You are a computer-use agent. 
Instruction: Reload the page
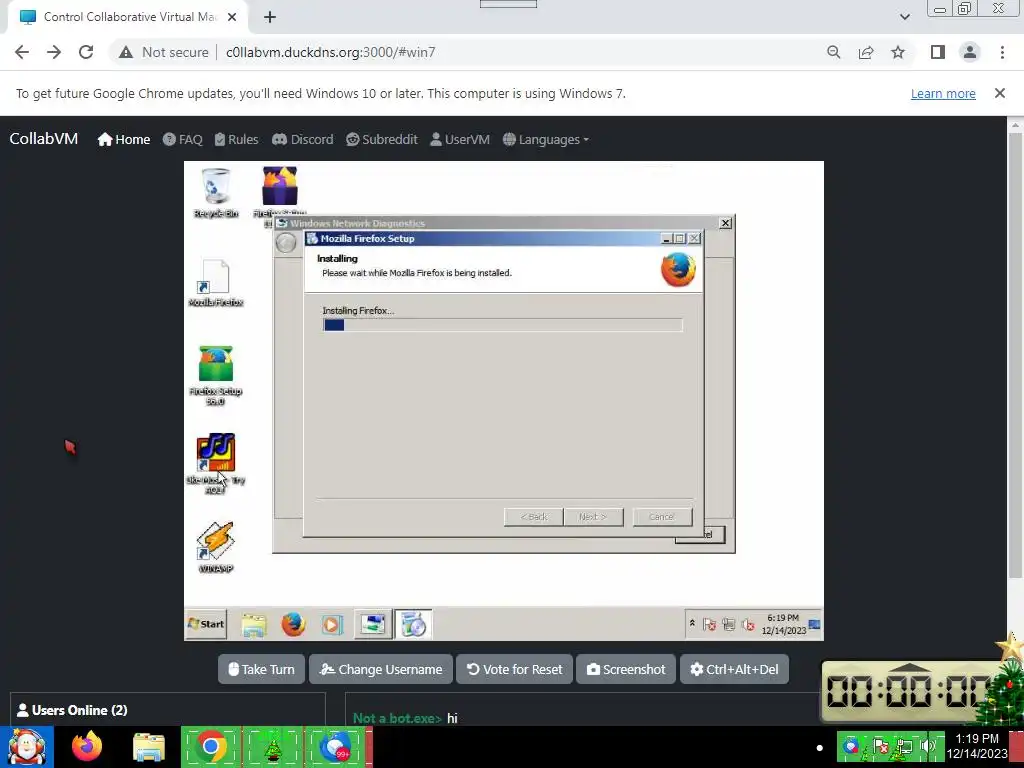(x=86, y=52)
